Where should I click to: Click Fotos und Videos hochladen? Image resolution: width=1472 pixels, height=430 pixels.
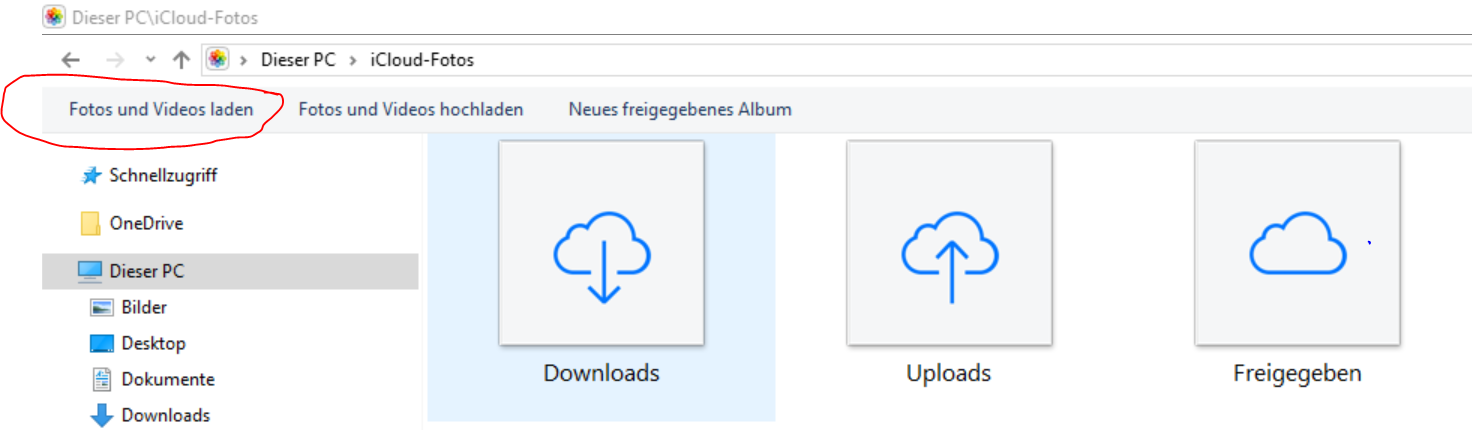[x=411, y=109]
